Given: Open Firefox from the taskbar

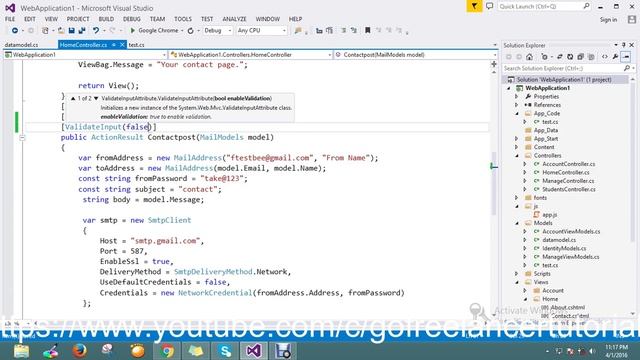Looking at the screenshot, I should 79,351.
